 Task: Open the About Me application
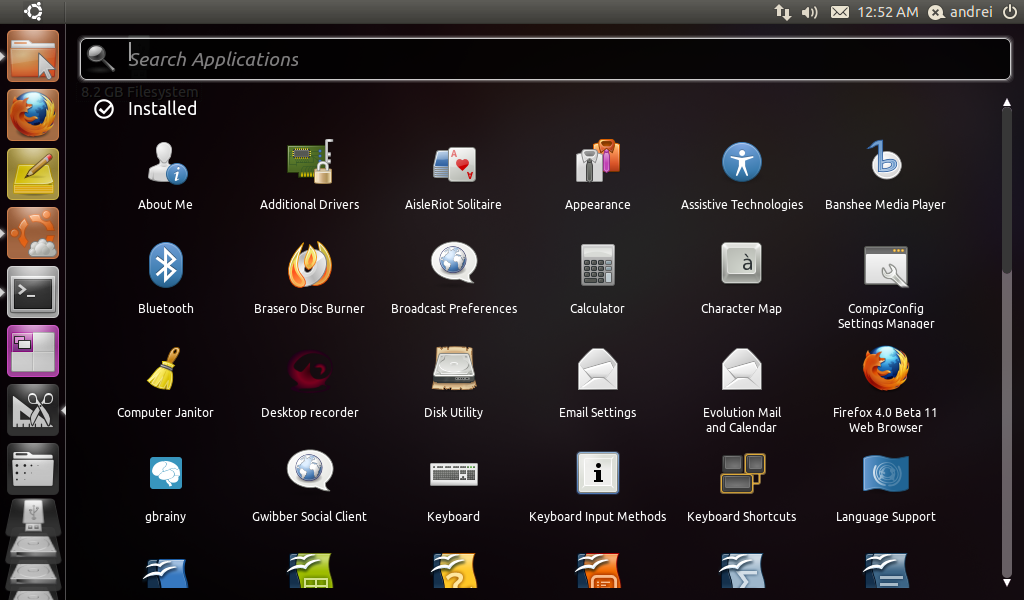165,176
